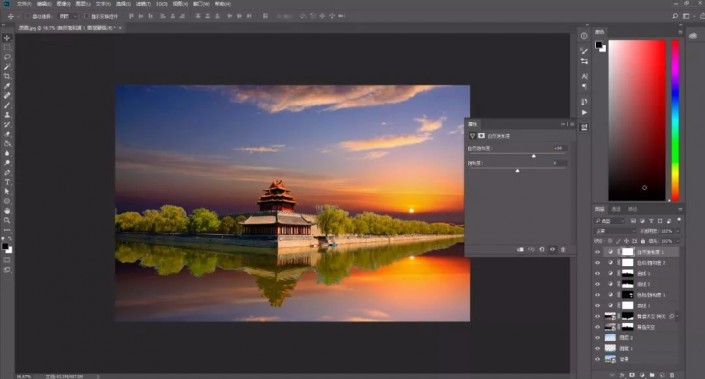
Task: Select the Gradient tool
Action: (x=7, y=143)
